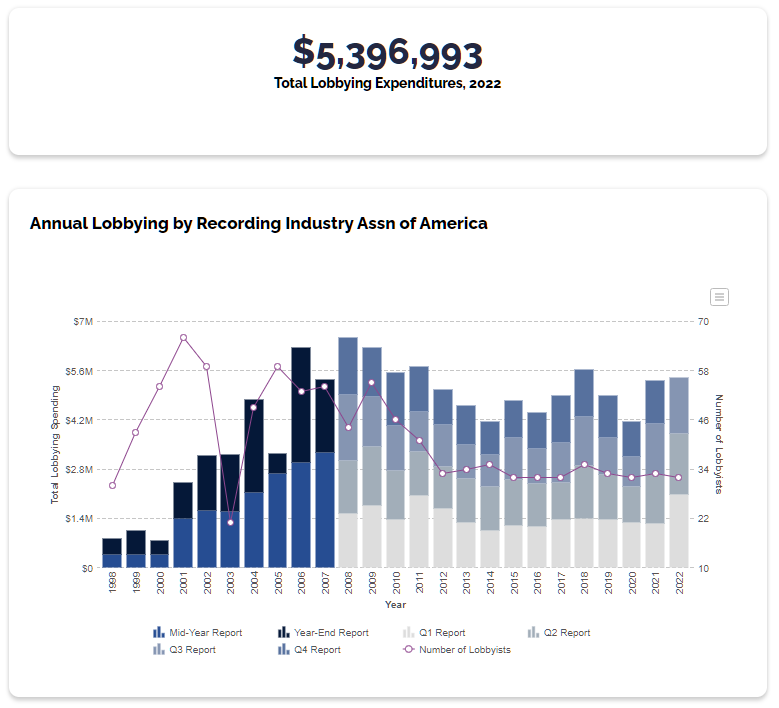This screenshot has height=708, width=779.
Task: Select the 1998 Mid-Year Report bar segment
Action: click(112, 561)
